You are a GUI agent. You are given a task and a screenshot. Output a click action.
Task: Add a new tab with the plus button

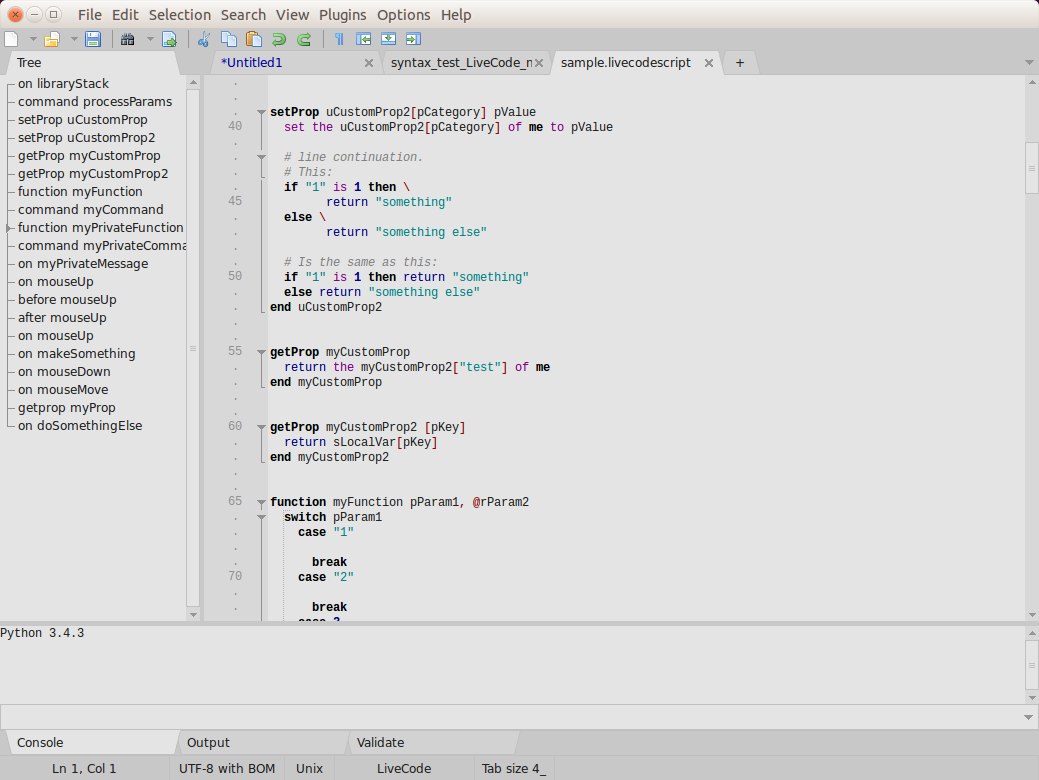coord(740,62)
